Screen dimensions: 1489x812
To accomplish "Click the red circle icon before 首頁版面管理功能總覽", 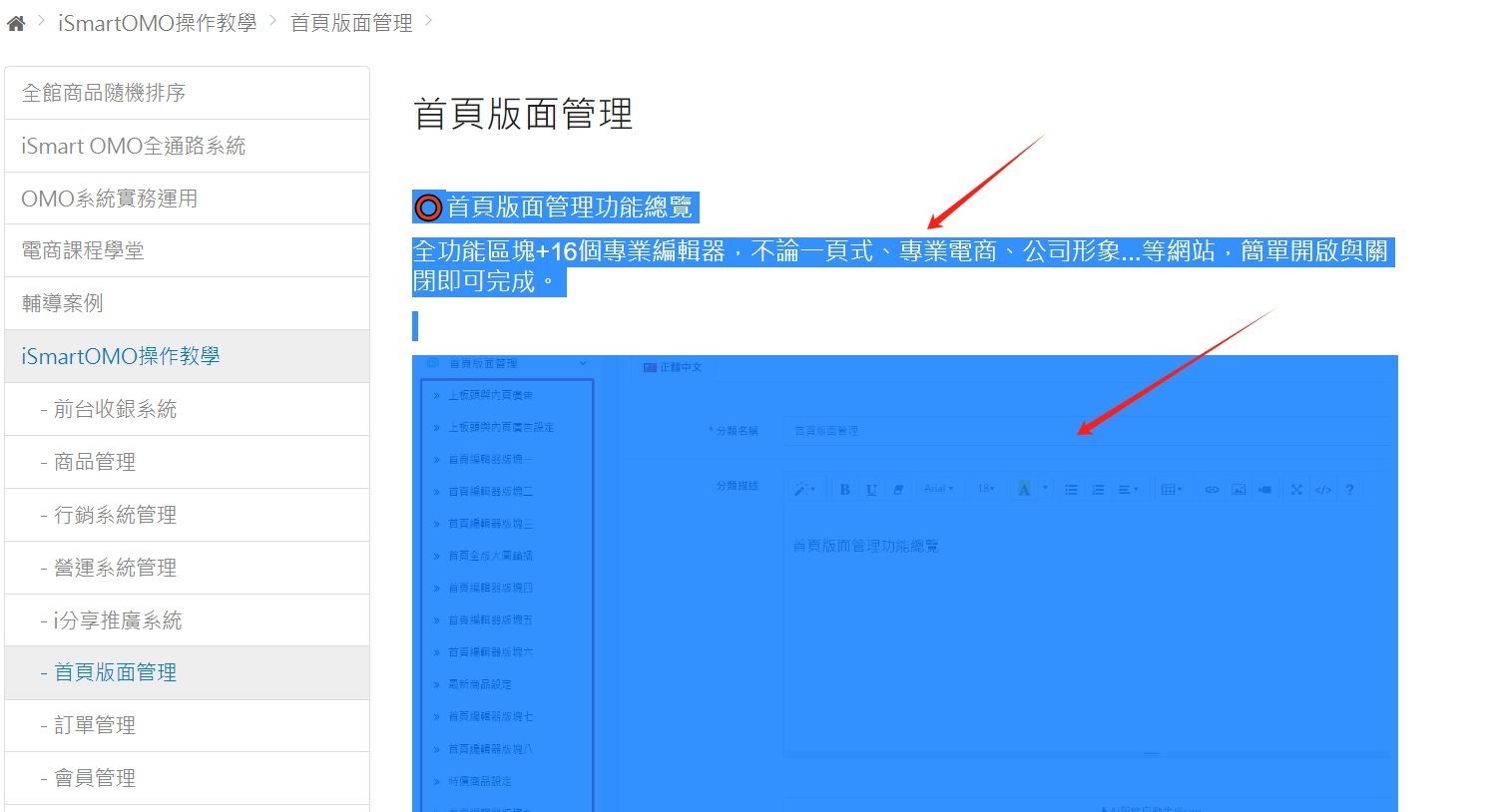I will pos(428,207).
